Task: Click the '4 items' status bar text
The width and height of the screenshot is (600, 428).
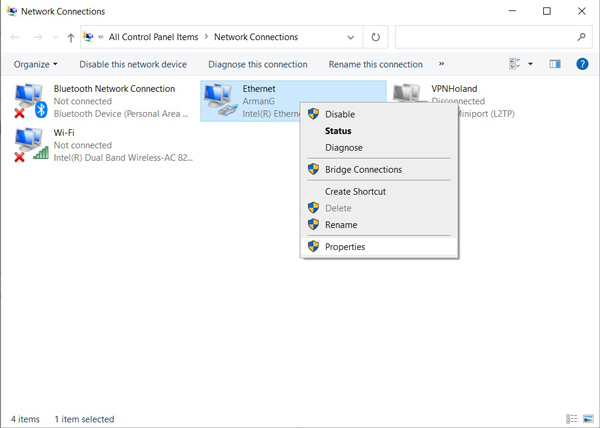Action: [25, 419]
